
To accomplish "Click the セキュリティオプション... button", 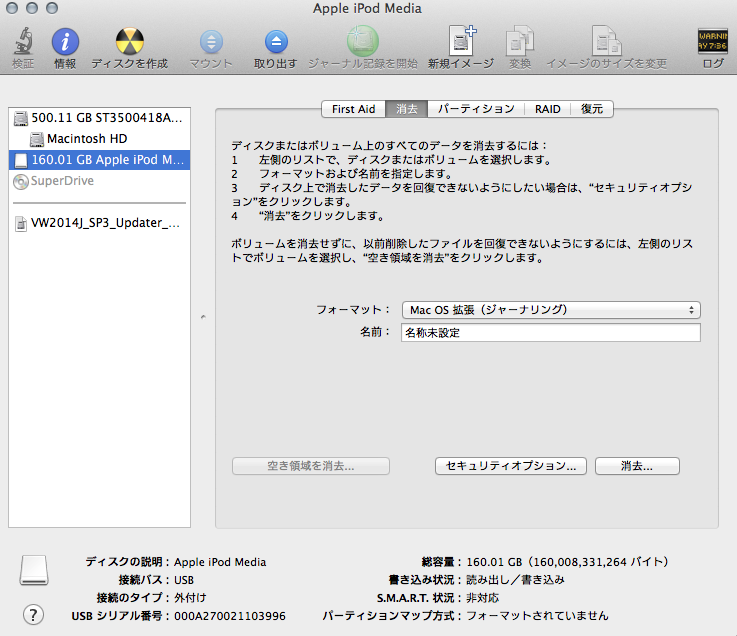I will (510, 466).
